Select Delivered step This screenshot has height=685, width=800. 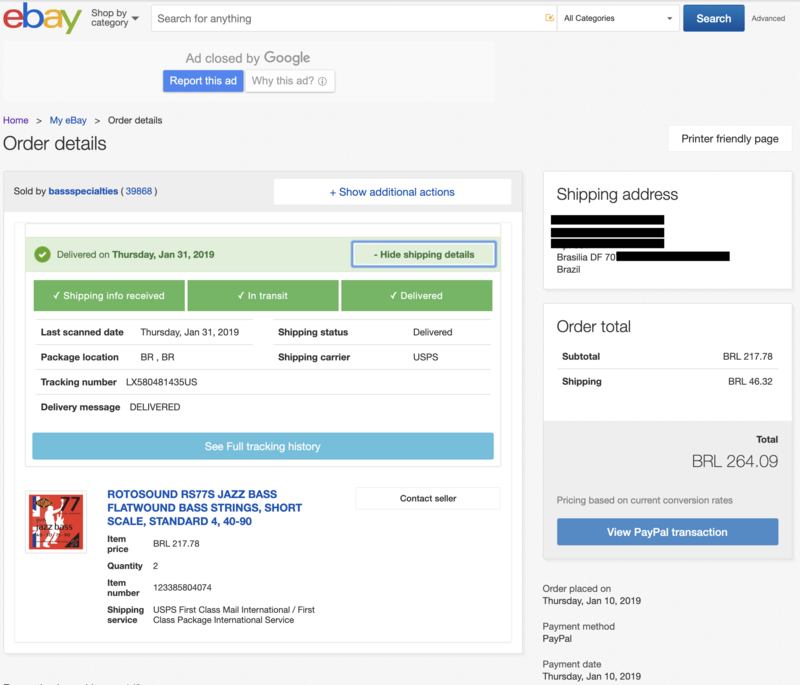point(416,295)
